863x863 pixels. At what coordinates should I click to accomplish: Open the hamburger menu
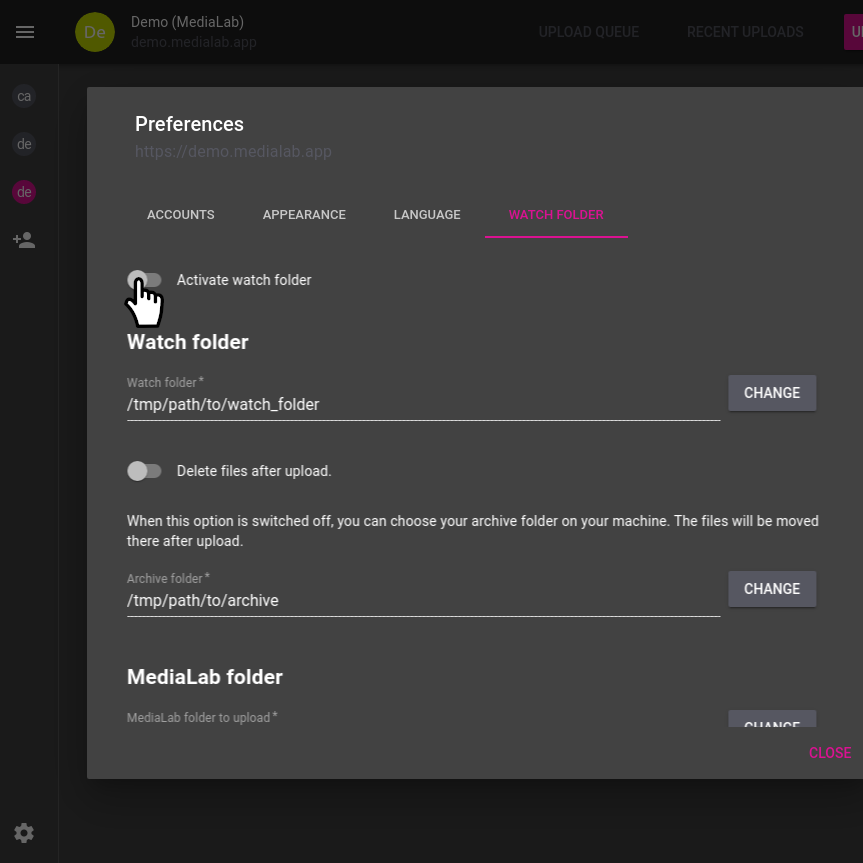coord(25,32)
